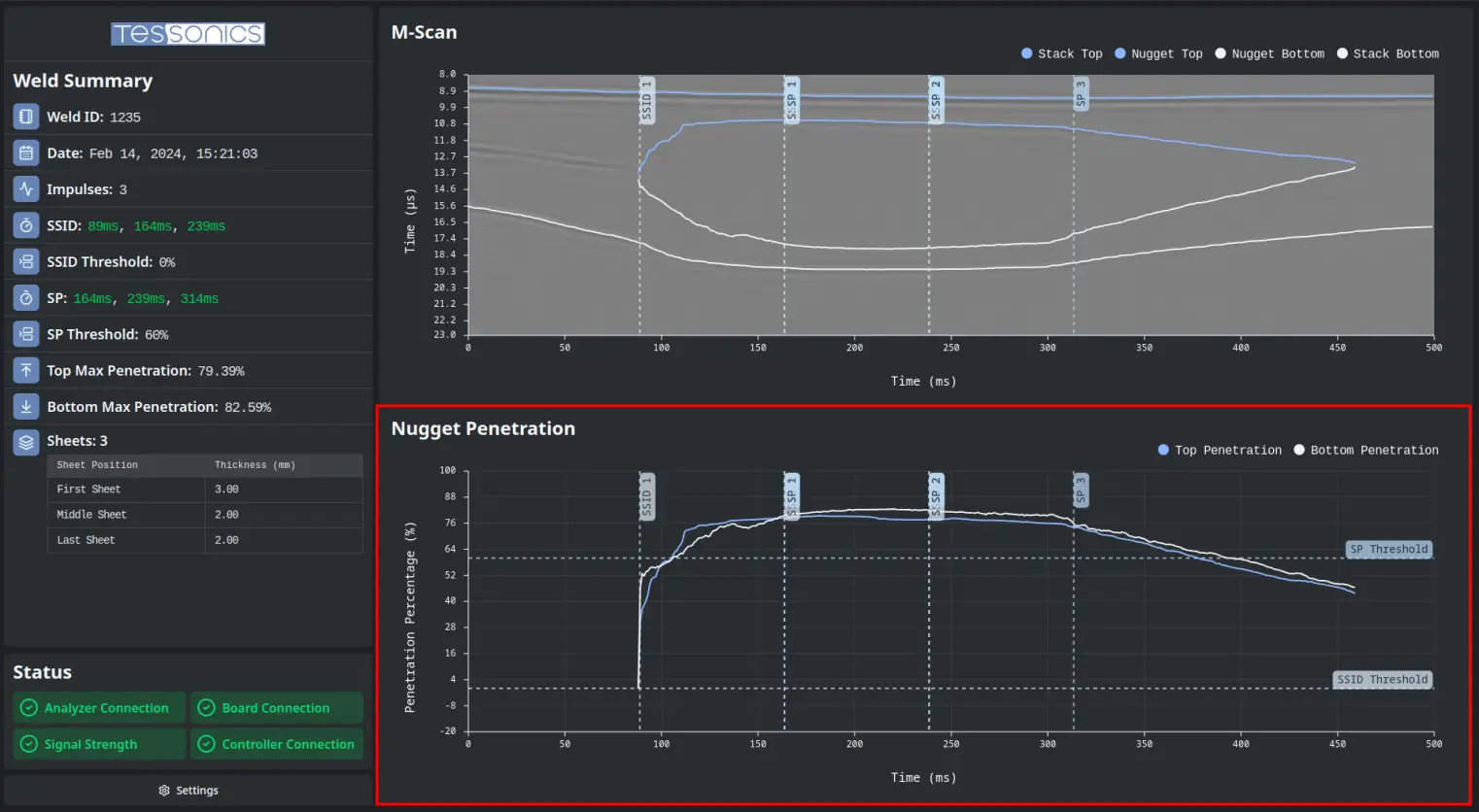Toggle the Stack Top legend entry
This screenshot has width=1479, height=812.
[1061, 53]
